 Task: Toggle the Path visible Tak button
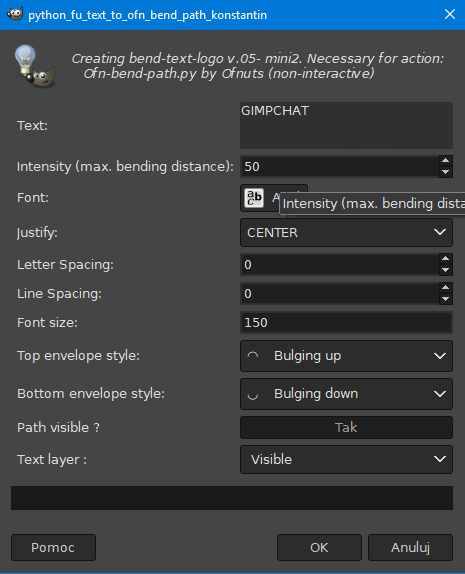tap(346, 427)
